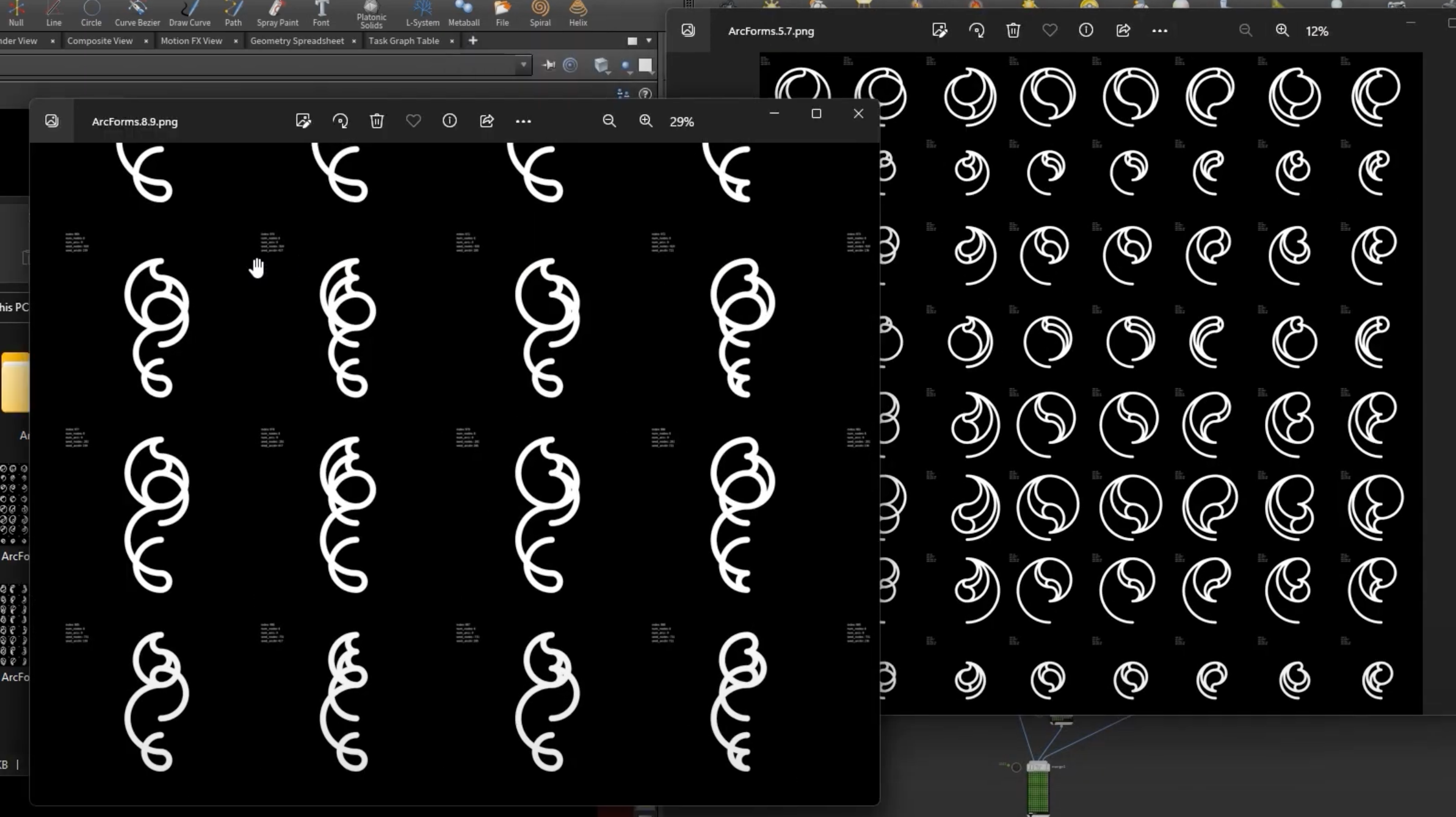1456x817 pixels.
Task: Open edit image tool in ArcForms.5.7.png viewer
Action: pyautogui.click(x=940, y=31)
